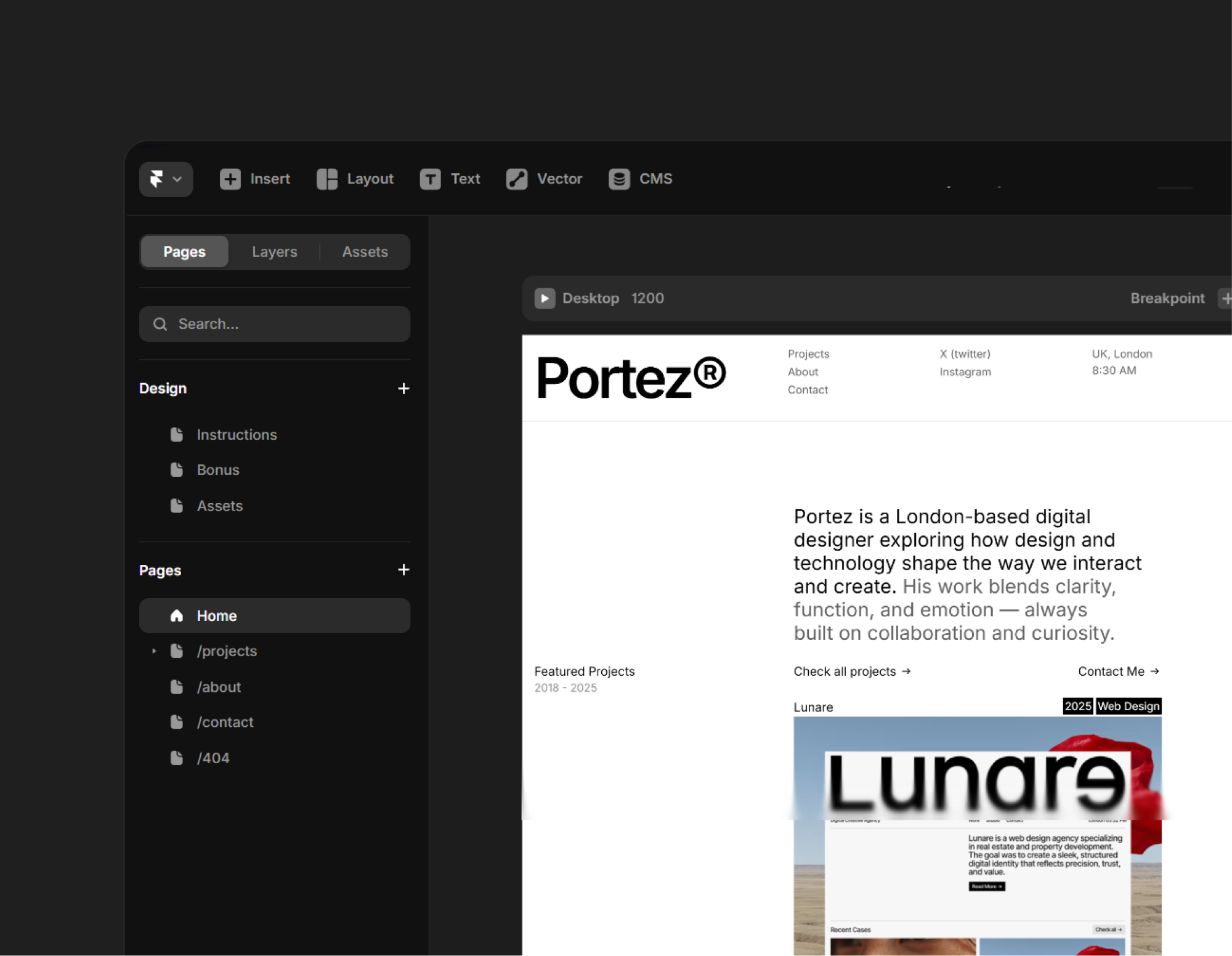Play preview of Desktop breakpoint
1232x956 pixels.
(545, 298)
